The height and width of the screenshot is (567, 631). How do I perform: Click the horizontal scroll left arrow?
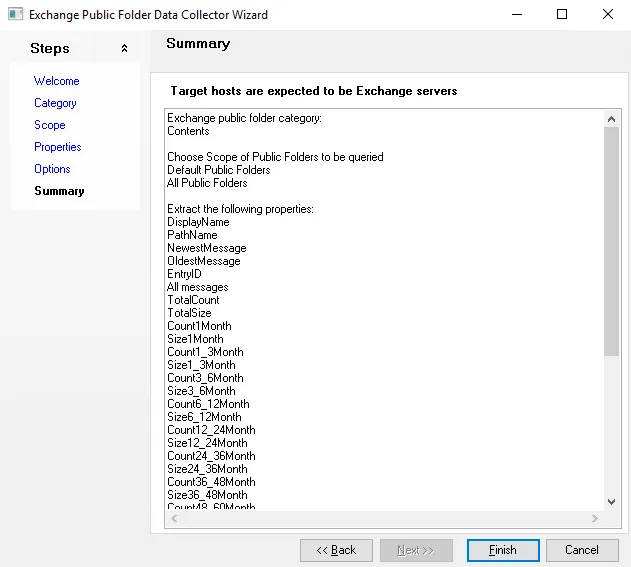click(174, 518)
